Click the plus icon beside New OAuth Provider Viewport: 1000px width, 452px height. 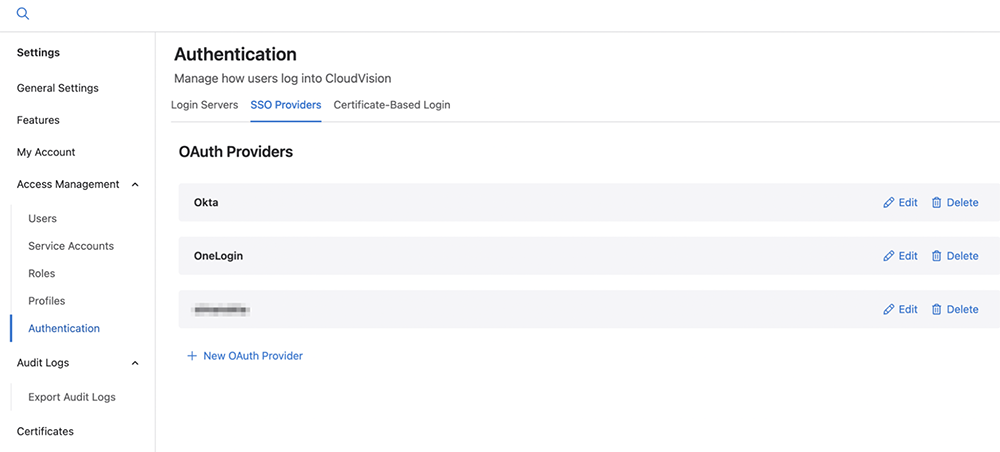(x=191, y=356)
